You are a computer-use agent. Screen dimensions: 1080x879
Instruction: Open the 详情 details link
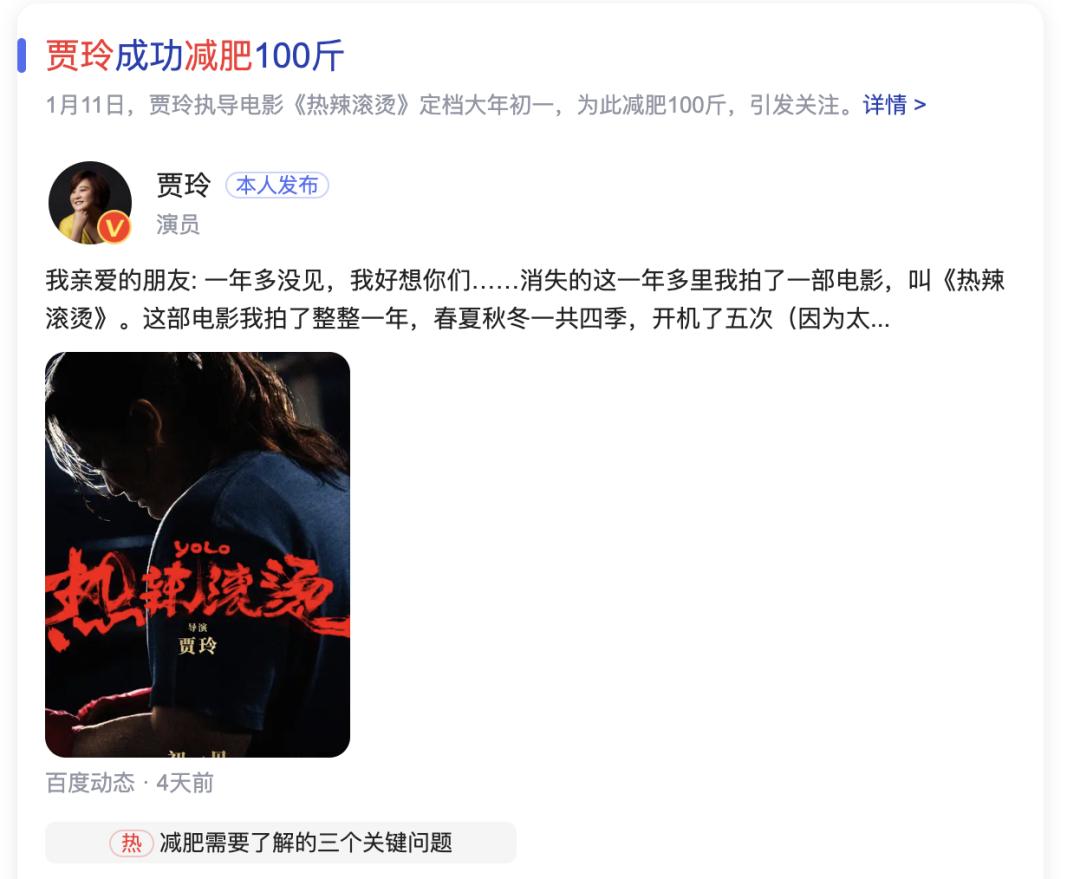894,105
